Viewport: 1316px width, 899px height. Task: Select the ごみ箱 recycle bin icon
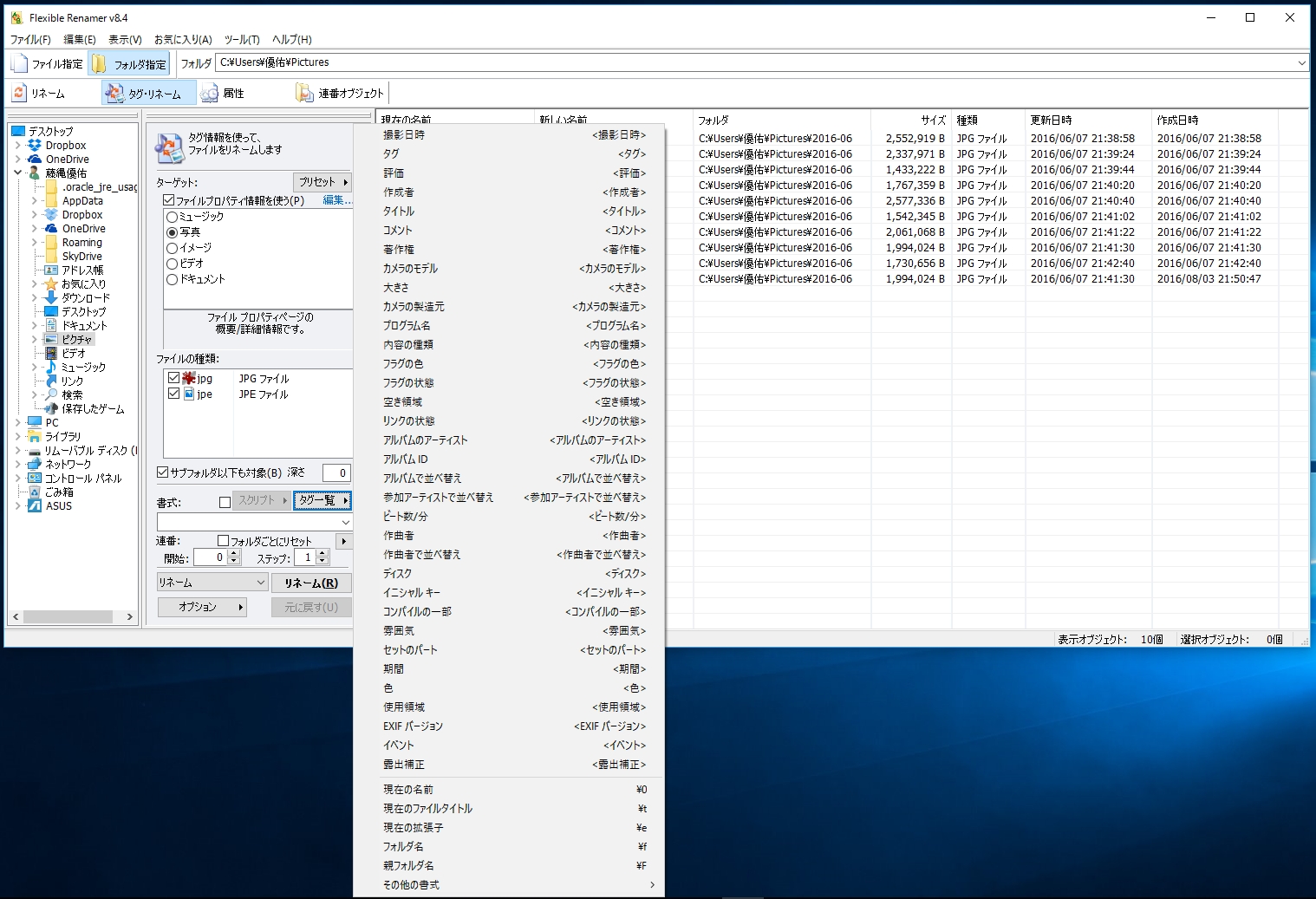(x=35, y=492)
